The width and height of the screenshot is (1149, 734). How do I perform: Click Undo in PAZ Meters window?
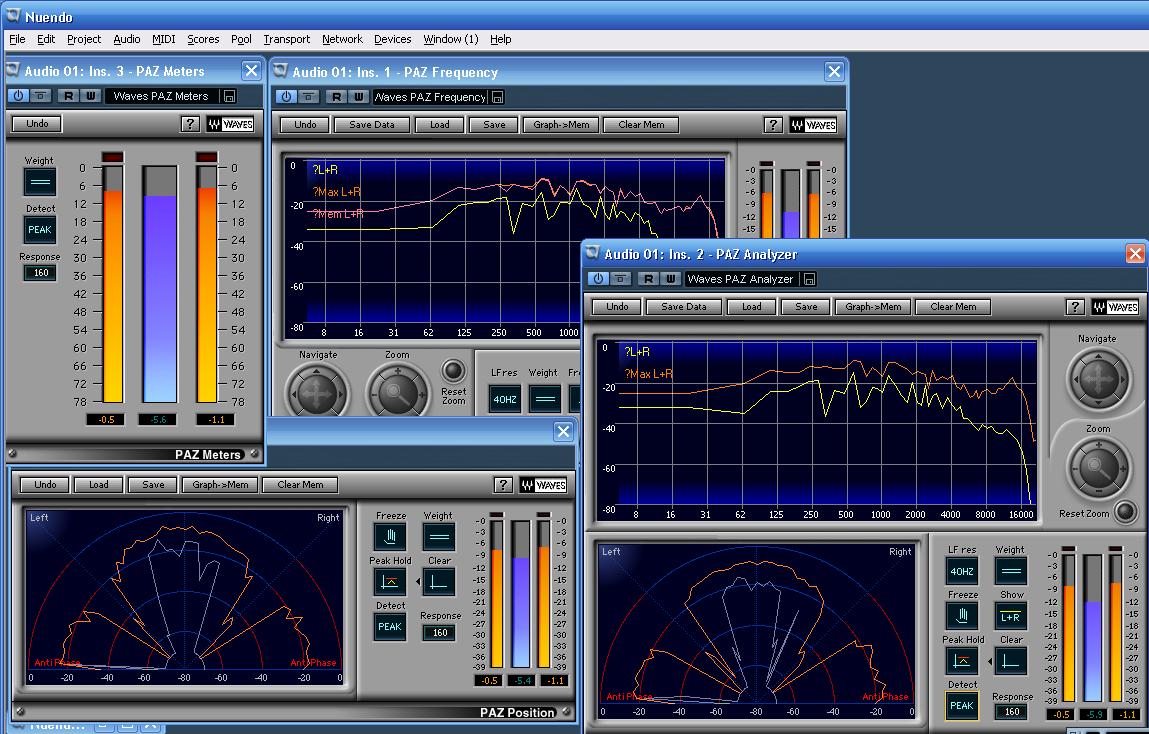pos(37,124)
